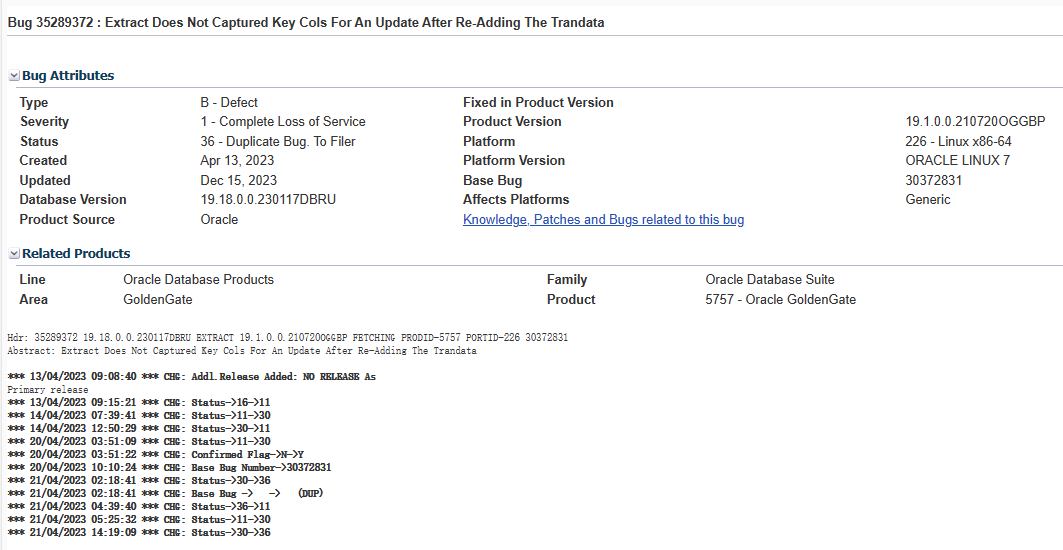Click the Updated date Dec 15, 2023
The image size is (1063, 550).
click(238, 180)
